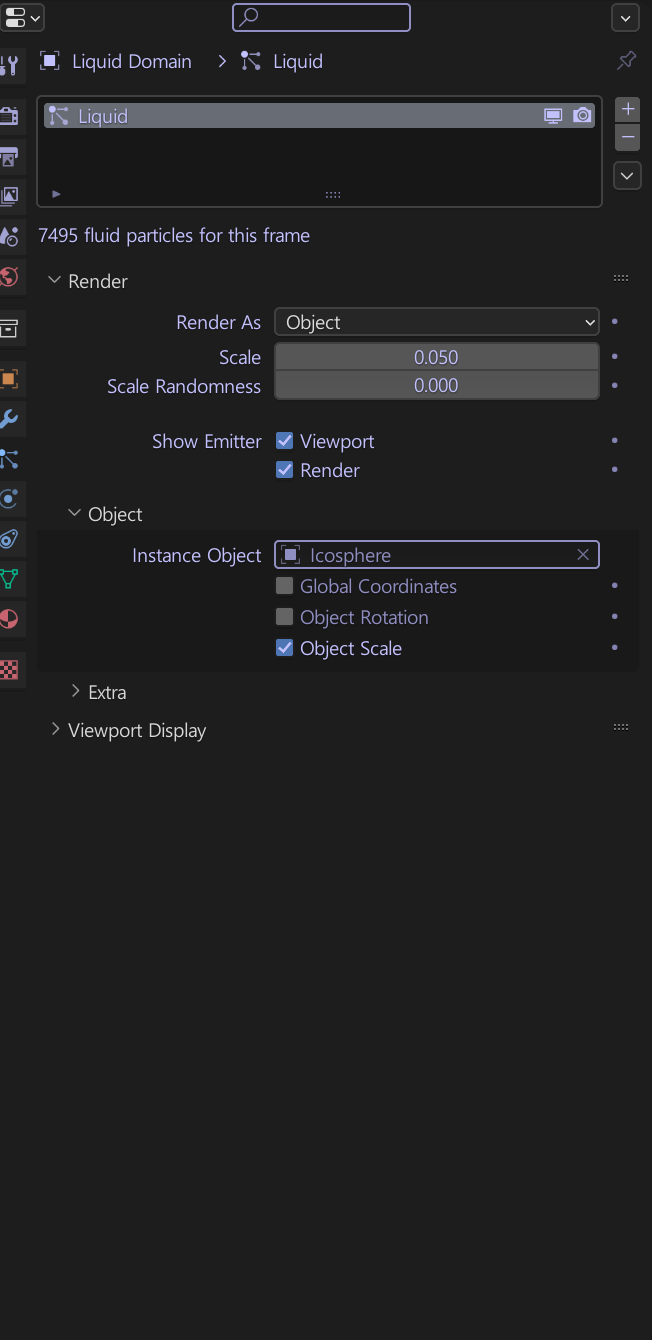Click the Scale Randomness field 0.000
The image size is (652, 1340).
pyautogui.click(x=437, y=385)
